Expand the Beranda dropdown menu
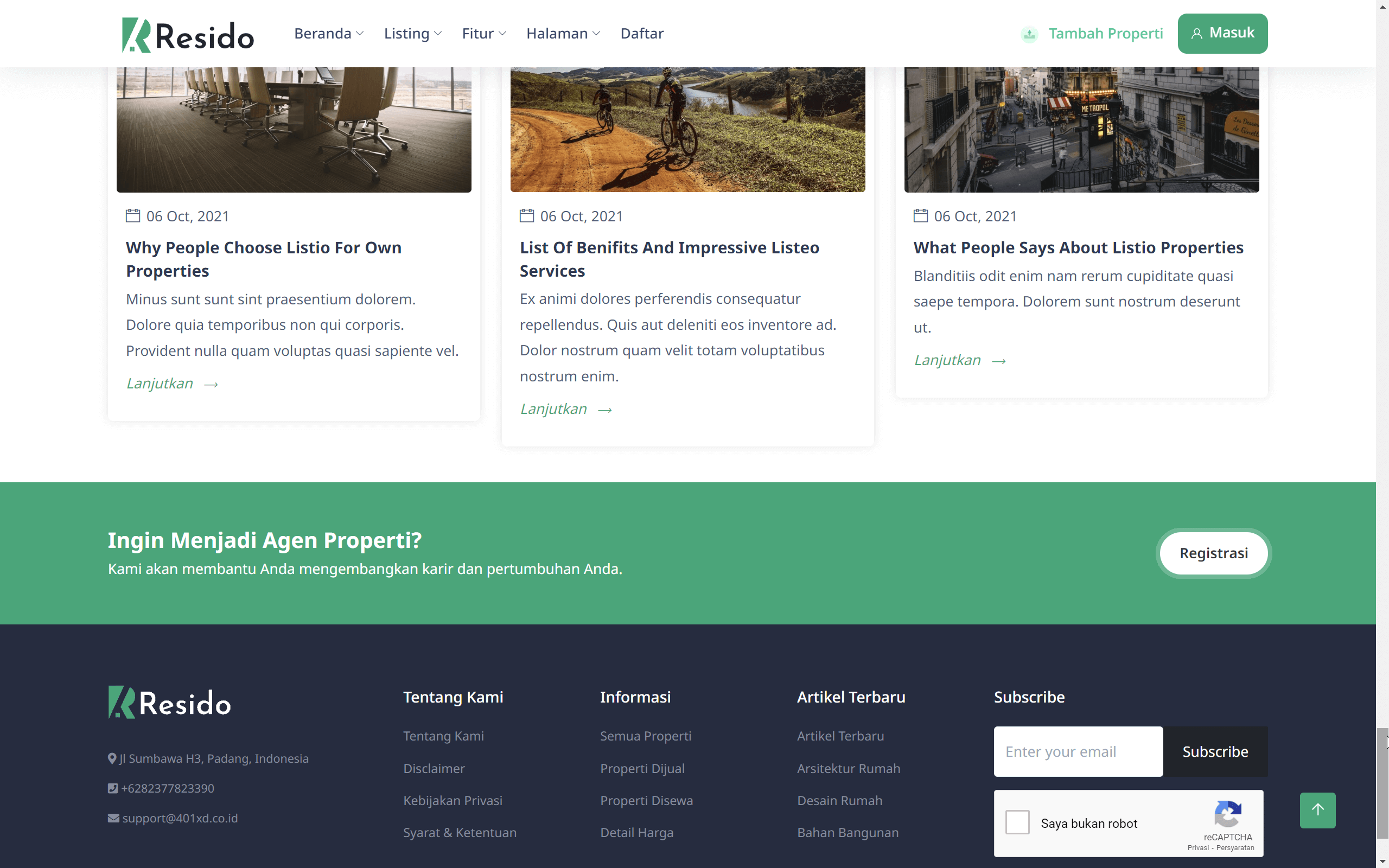 tap(328, 33)
